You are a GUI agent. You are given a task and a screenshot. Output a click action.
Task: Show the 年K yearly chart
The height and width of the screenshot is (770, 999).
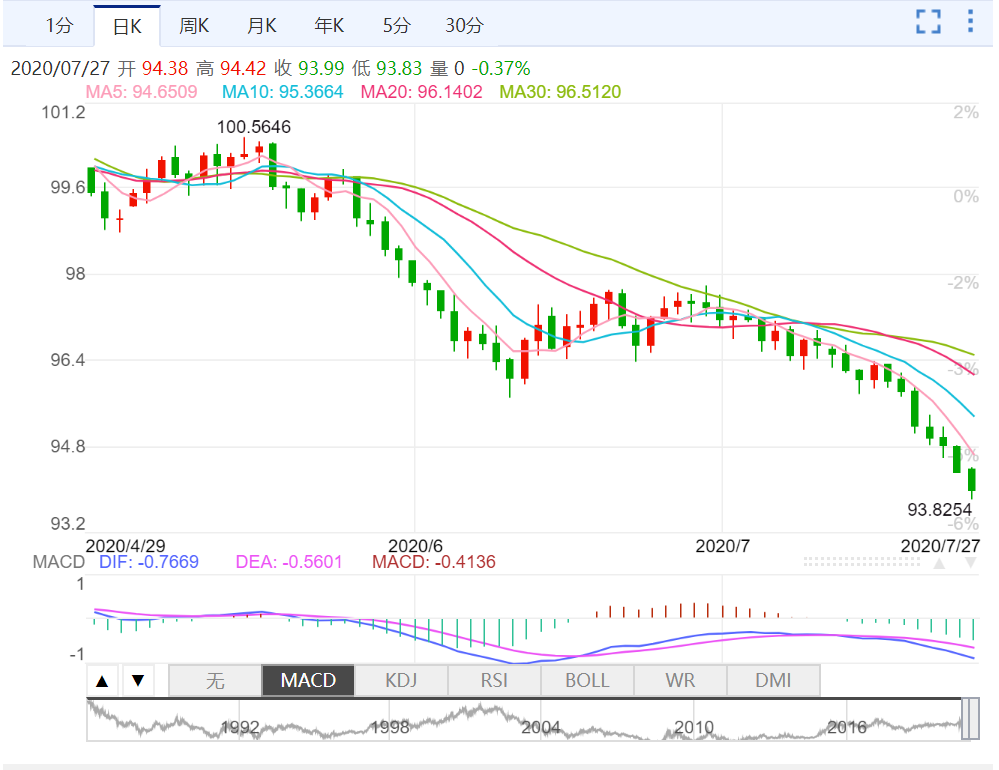[x=329, y=25]
